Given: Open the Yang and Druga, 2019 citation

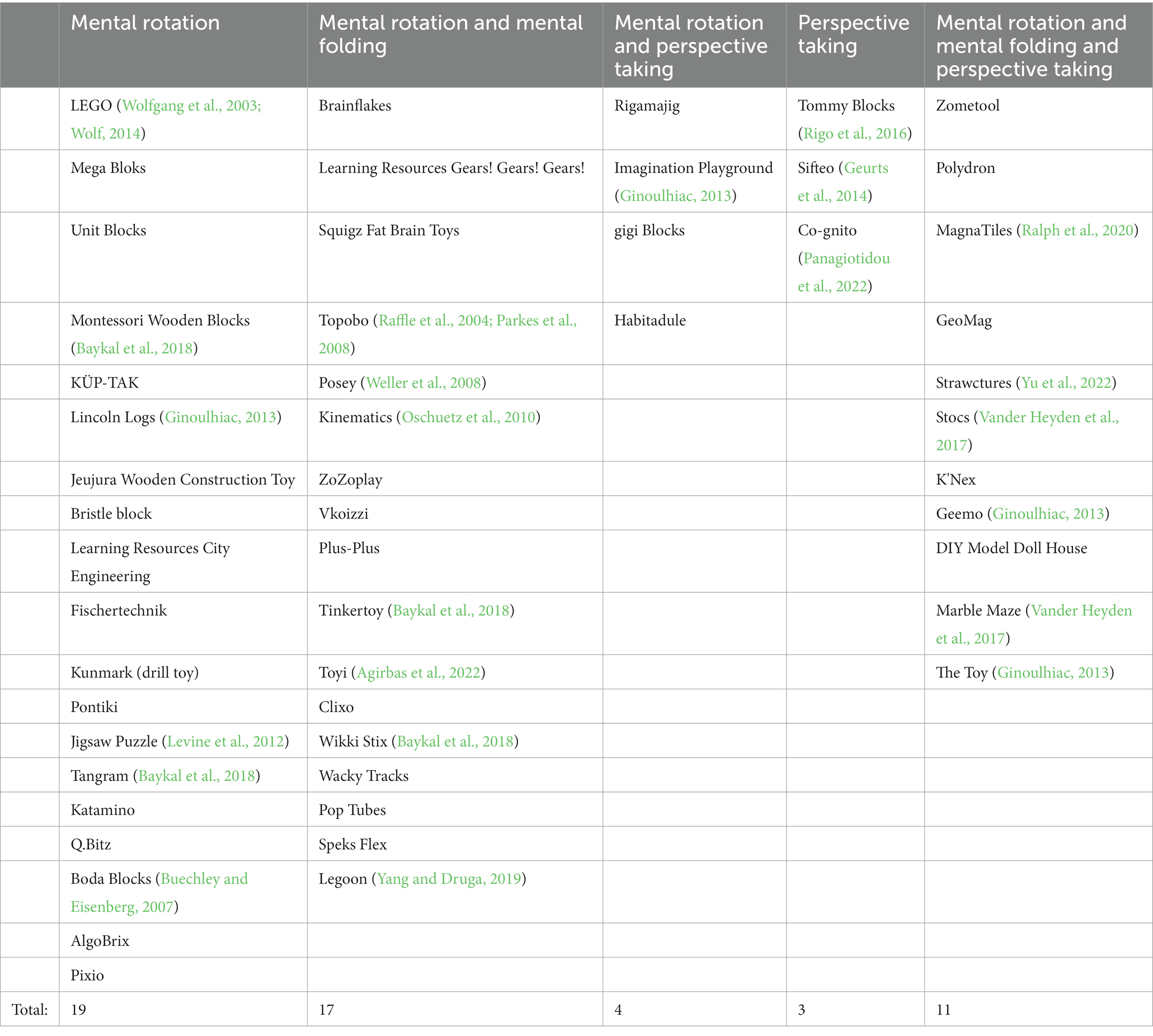Looking at the screenshot, I should click(449, 879).
